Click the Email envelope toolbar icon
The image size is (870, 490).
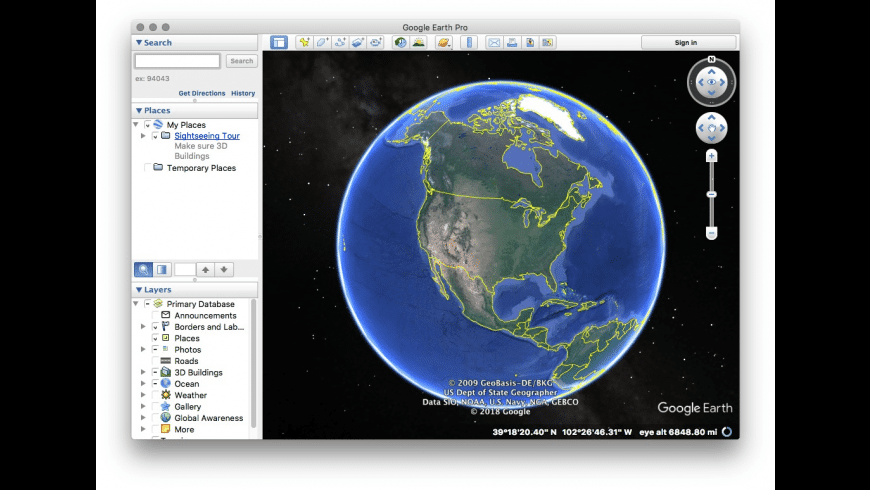[x=494, y=42]
